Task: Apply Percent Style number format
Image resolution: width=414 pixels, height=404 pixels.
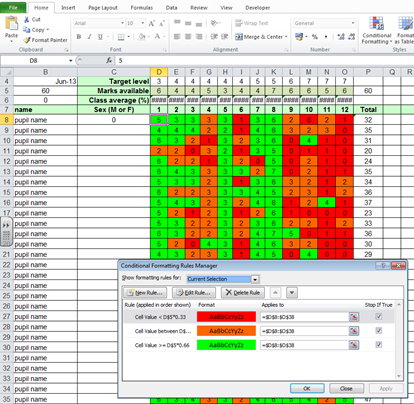Action: point(315,37)
